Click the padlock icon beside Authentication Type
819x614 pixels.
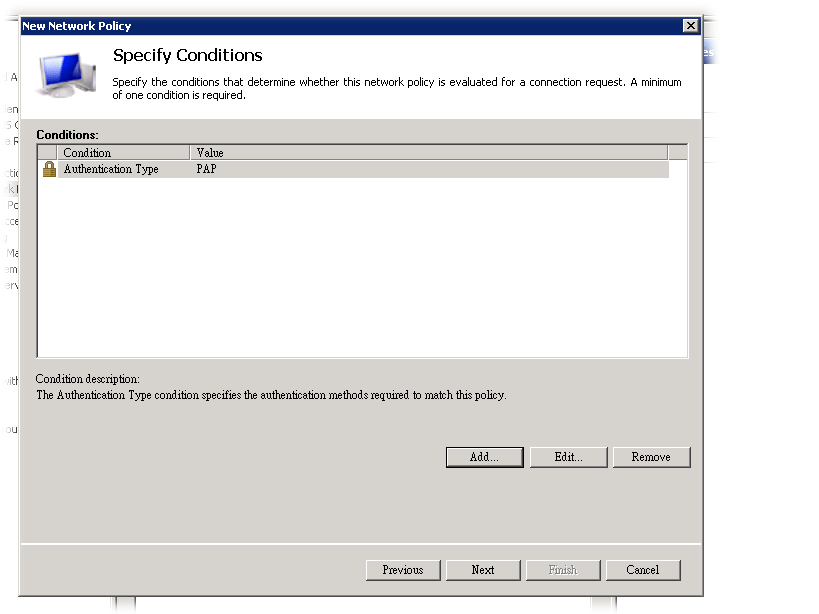pos(49,169)
